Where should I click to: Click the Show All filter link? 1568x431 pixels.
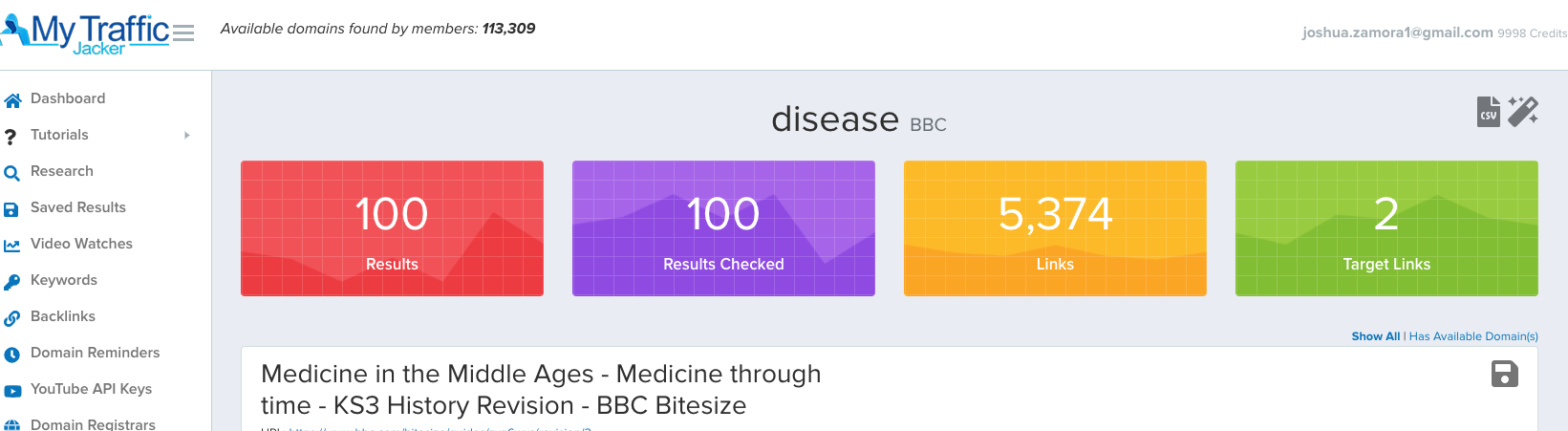click(x=1375, y=336)
